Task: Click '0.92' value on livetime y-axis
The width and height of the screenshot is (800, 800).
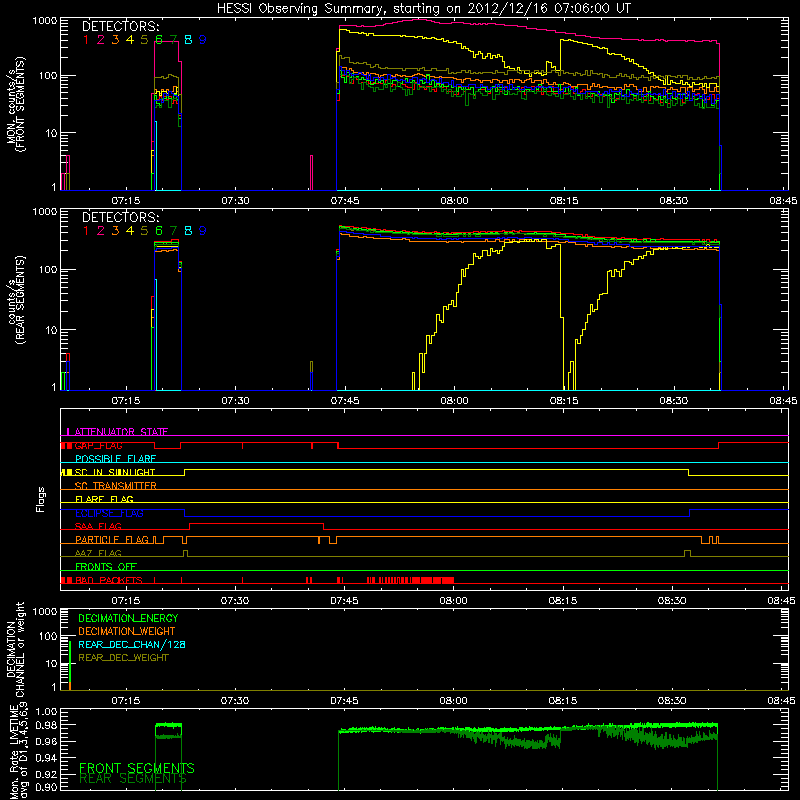Action: click(45, 773)
